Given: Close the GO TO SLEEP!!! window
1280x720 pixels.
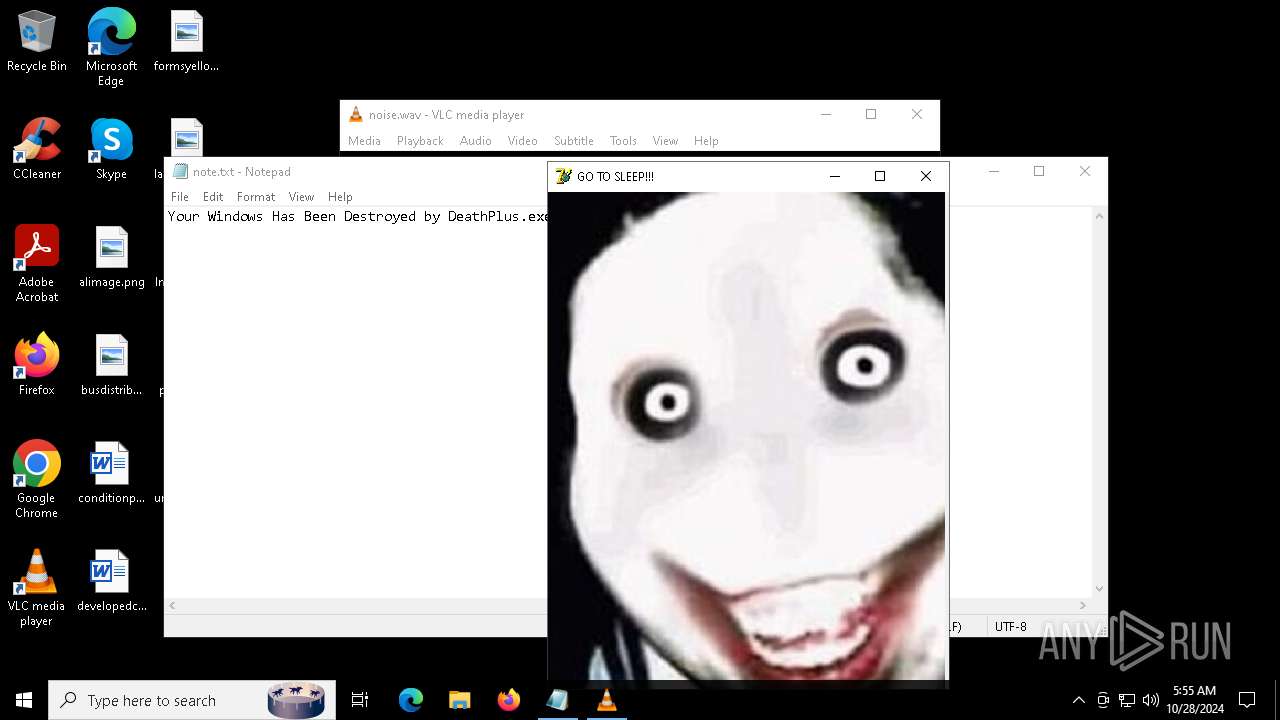Looking at the screenshot, I should (926, 176).
